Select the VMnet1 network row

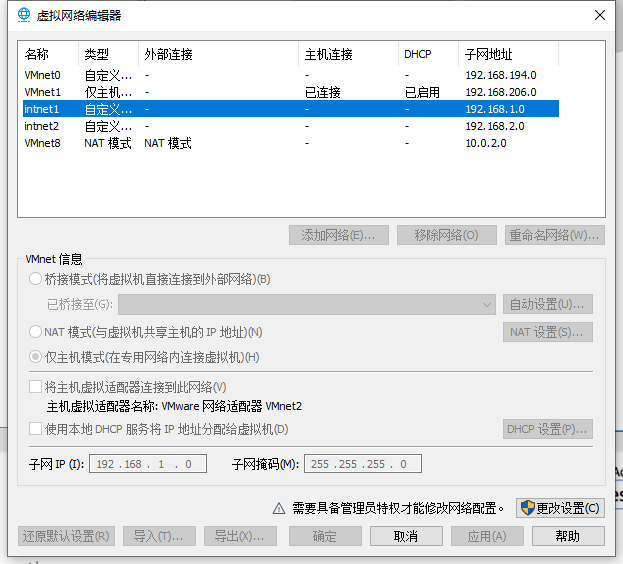click(x=291, y=92)
